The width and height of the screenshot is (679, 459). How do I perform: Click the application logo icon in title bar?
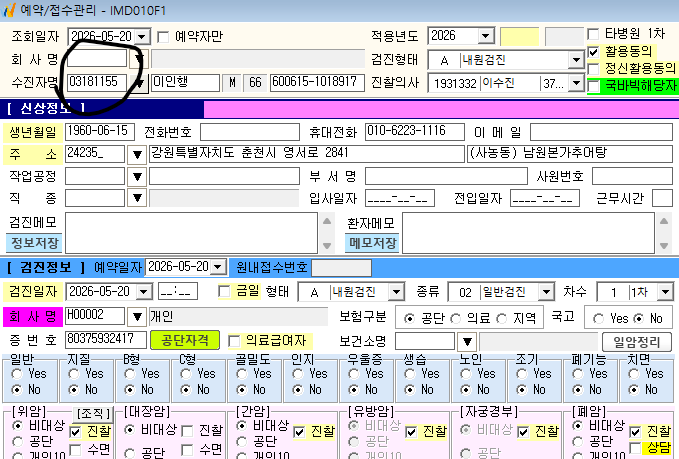8,10
